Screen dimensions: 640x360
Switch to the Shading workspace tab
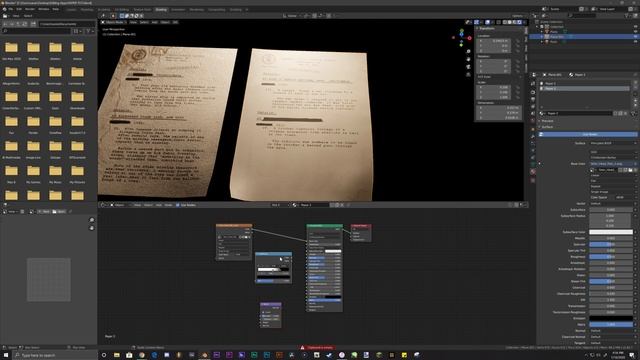pos(161,9)
